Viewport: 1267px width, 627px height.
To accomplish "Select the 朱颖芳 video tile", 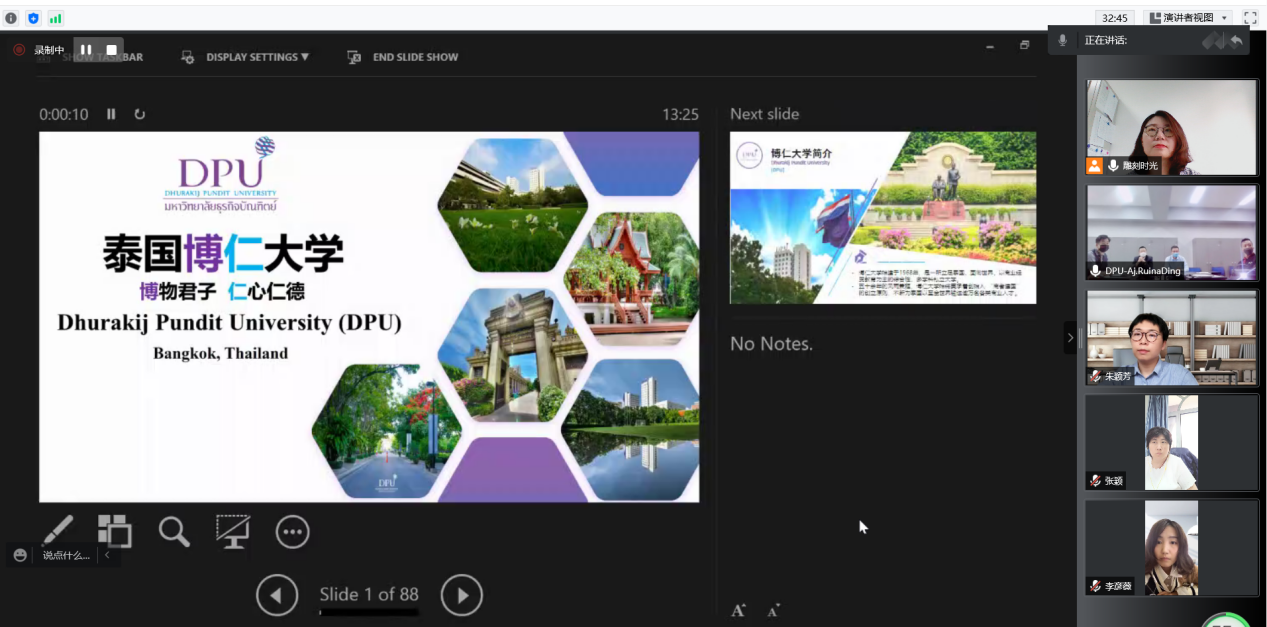I will [x=1172, y=338].
